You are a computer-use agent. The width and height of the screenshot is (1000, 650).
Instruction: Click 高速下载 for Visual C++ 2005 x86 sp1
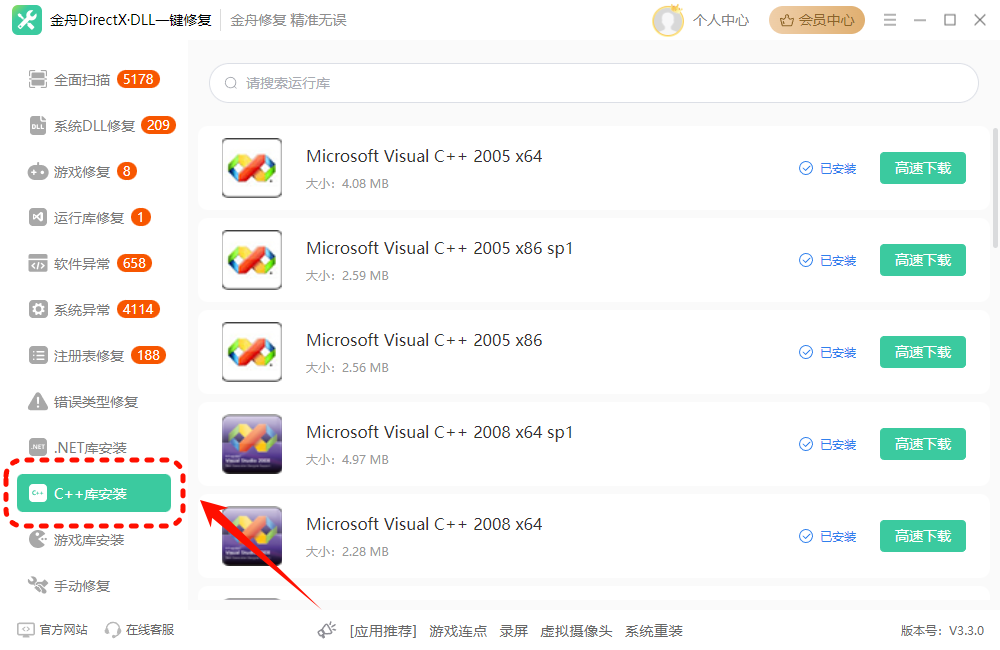pos(922,260)
